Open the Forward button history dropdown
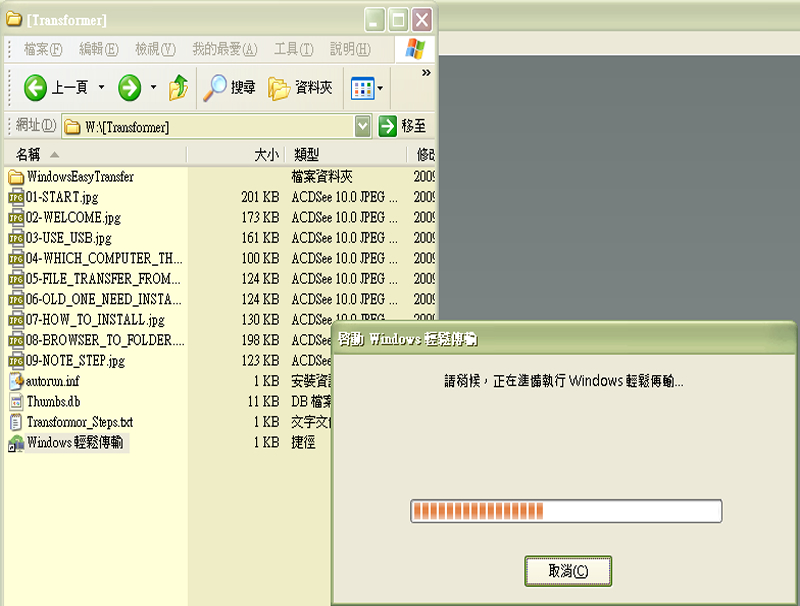The width and height of the screenshot is (800, 606). tap(153, 87)
